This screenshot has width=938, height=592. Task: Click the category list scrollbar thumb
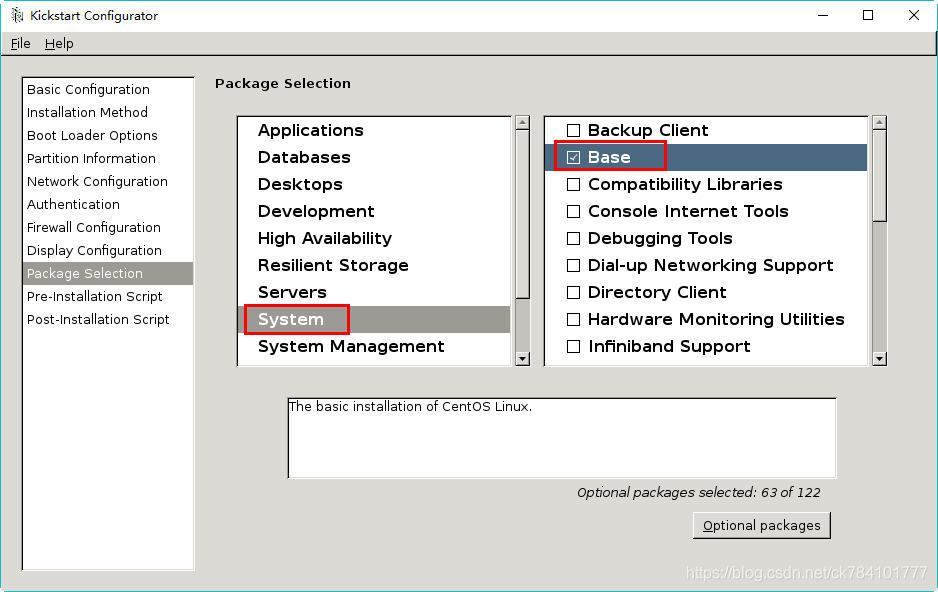coord(522,213)
